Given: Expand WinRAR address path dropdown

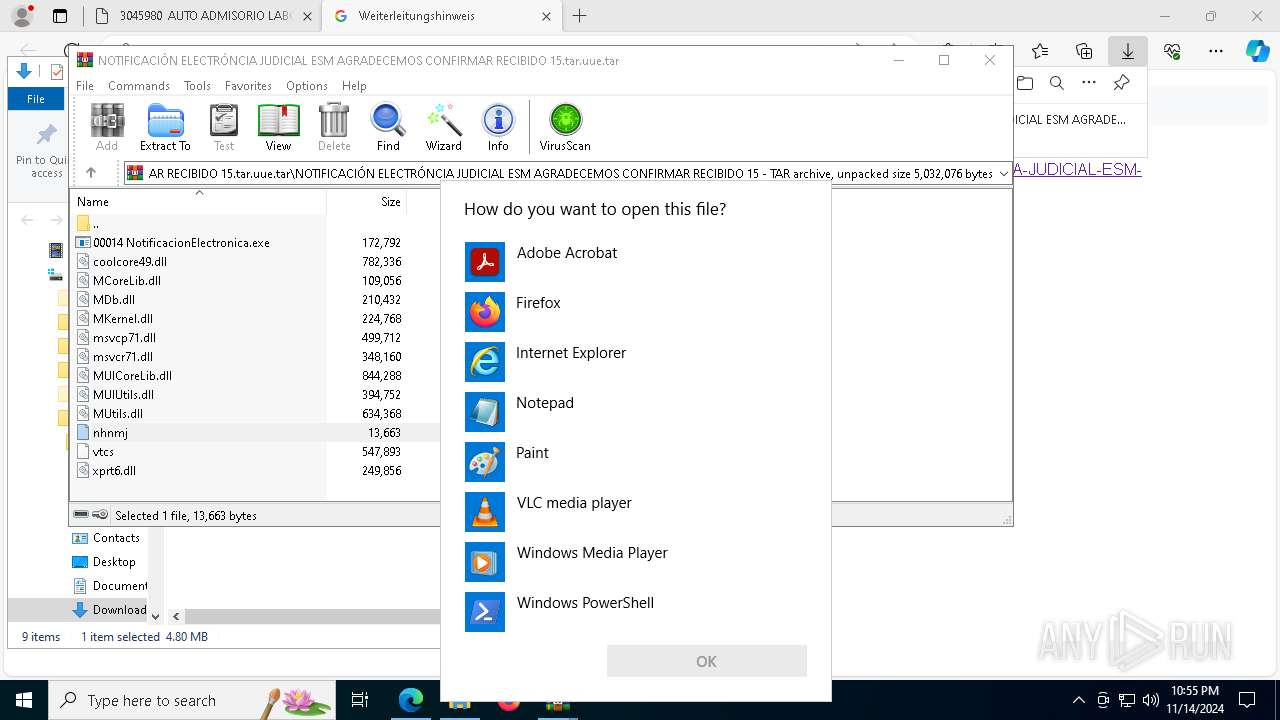Looking at the screenshot, I should click(x=1004, y=174).
